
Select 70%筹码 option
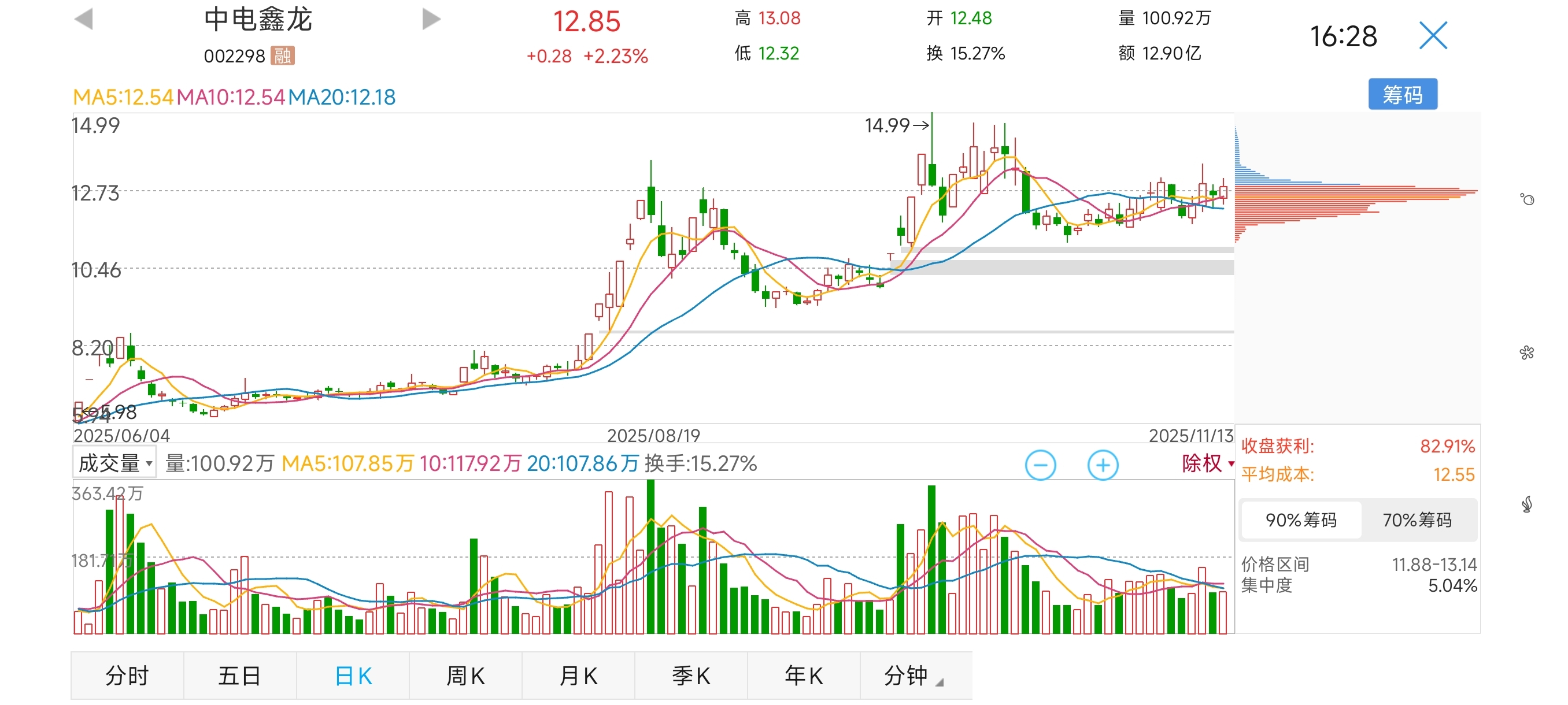coord(1417,520)
